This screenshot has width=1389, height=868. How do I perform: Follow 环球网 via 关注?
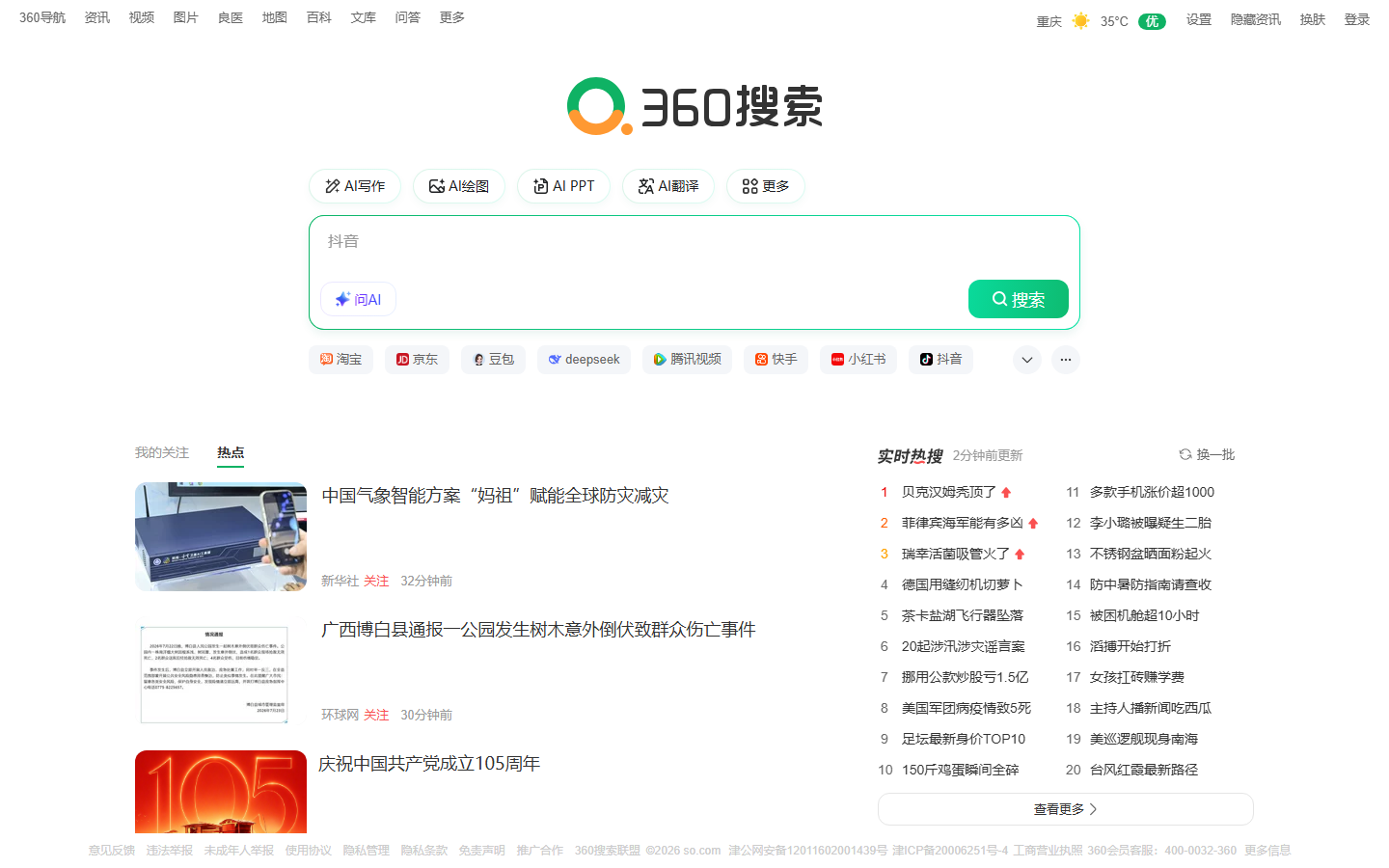coord(376,715)
